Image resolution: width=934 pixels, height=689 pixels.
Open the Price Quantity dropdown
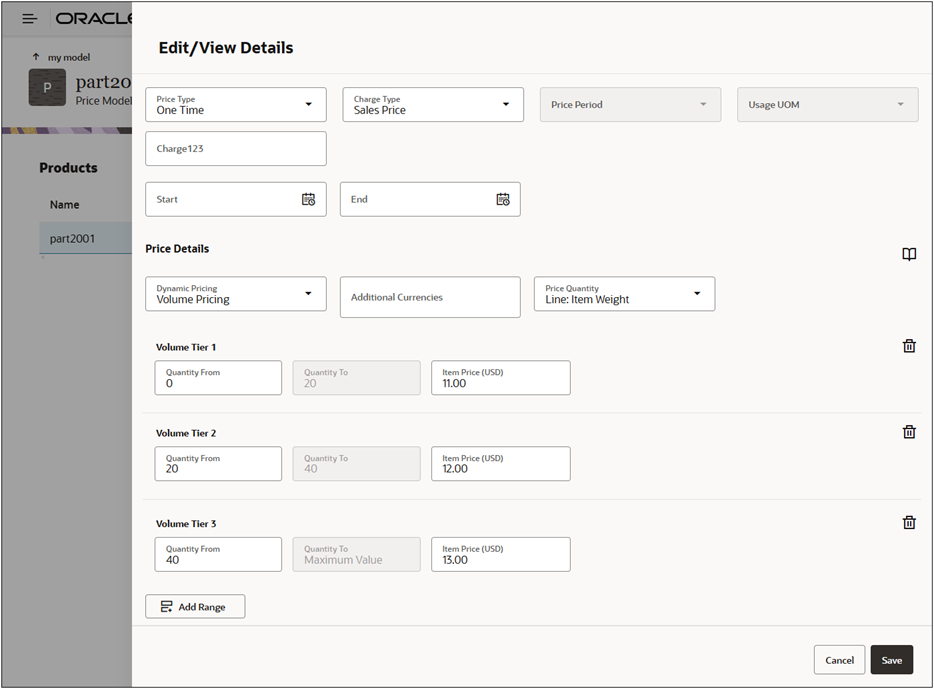coord(696,293)
